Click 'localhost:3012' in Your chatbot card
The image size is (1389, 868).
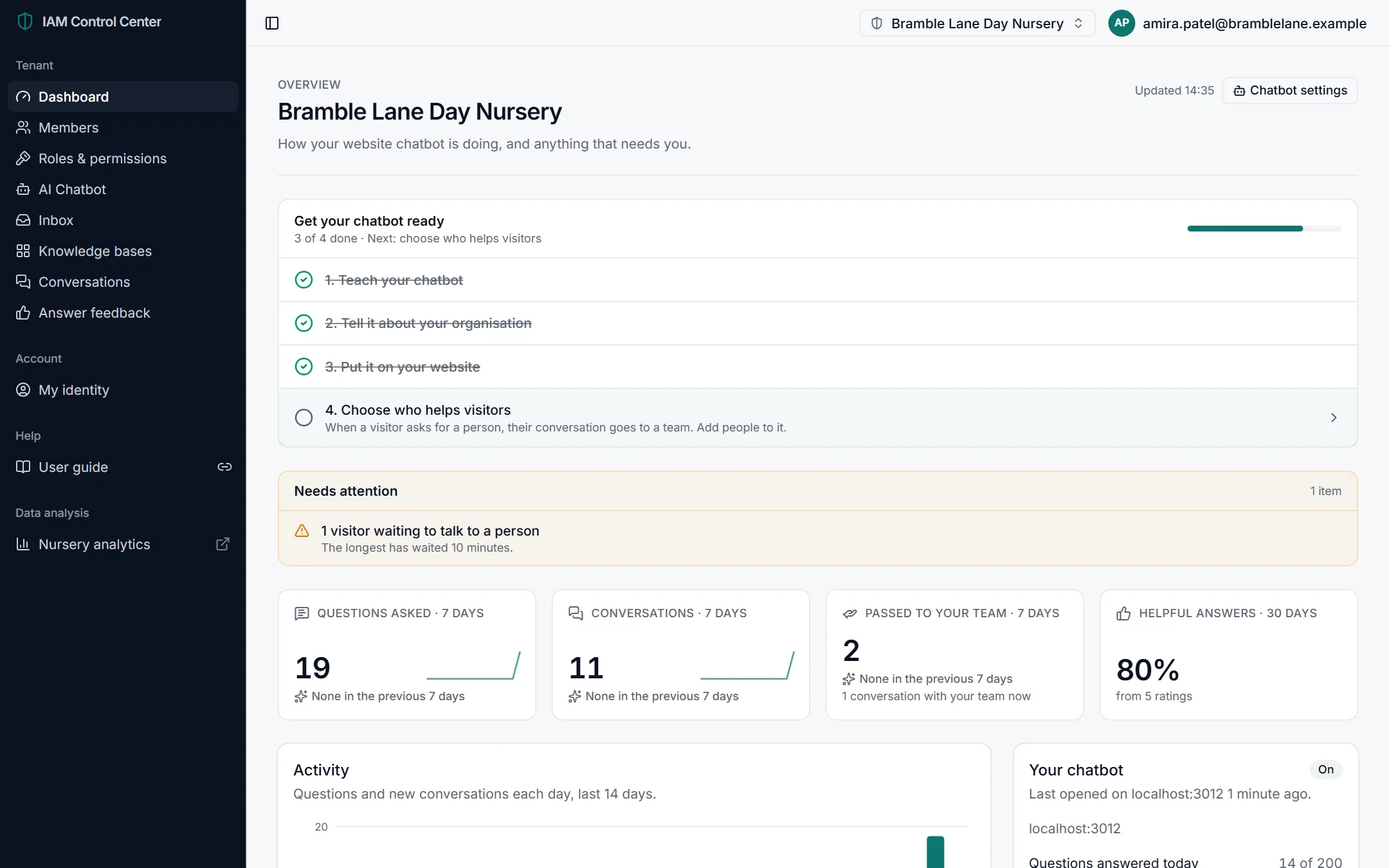point(1075,829)
